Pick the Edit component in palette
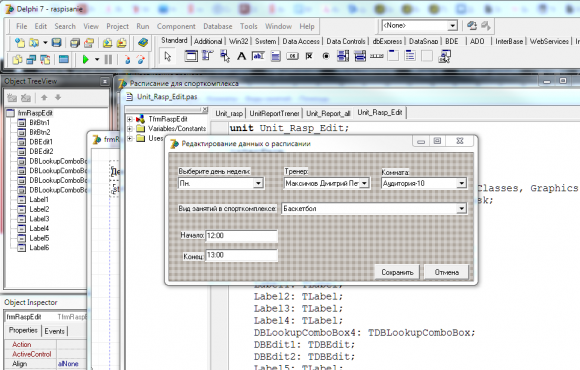Screen dimensions: 580x370 [x=258, y=56]
